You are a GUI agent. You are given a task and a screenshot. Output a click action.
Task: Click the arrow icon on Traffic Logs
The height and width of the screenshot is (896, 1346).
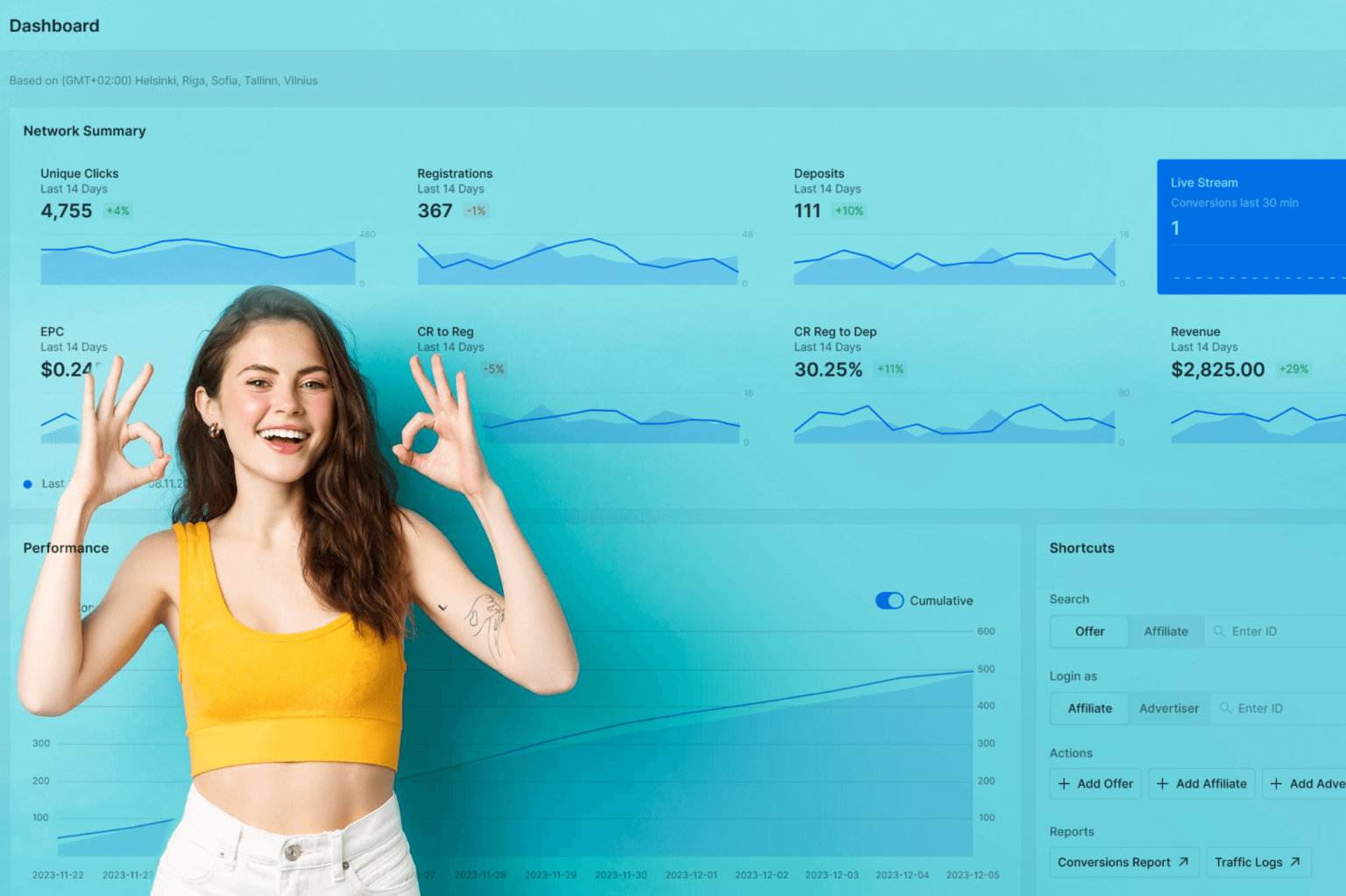click(x=1295, y=862)
